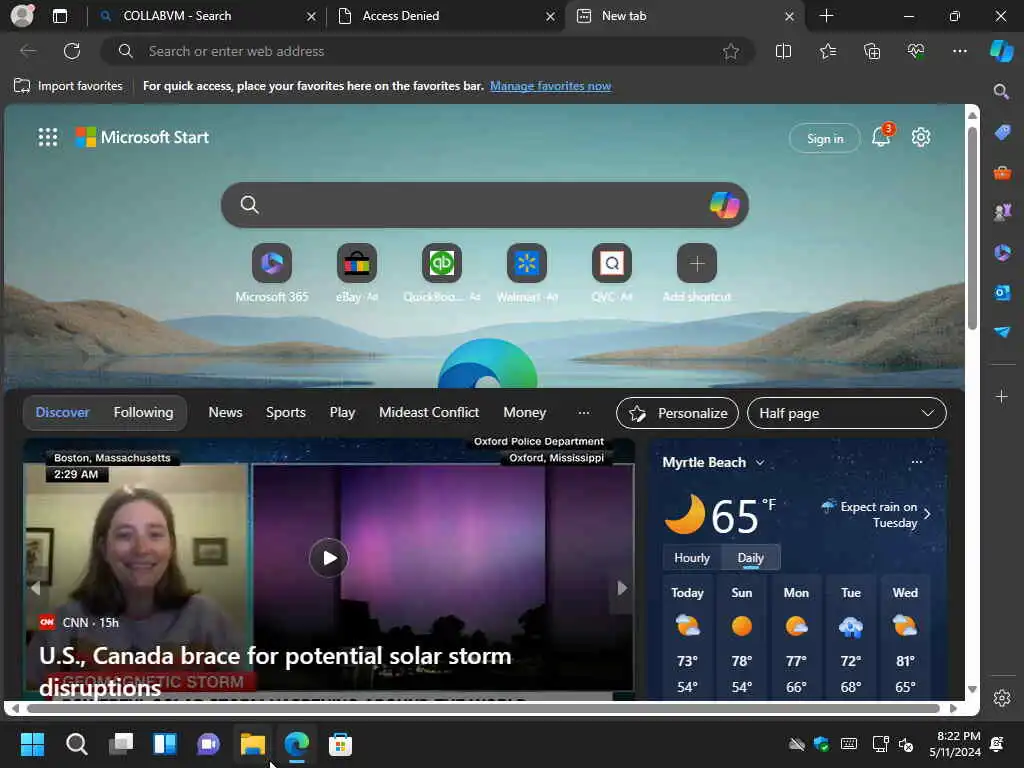
Task: Open sidebar settings gear
Action: coord(1002,698)
